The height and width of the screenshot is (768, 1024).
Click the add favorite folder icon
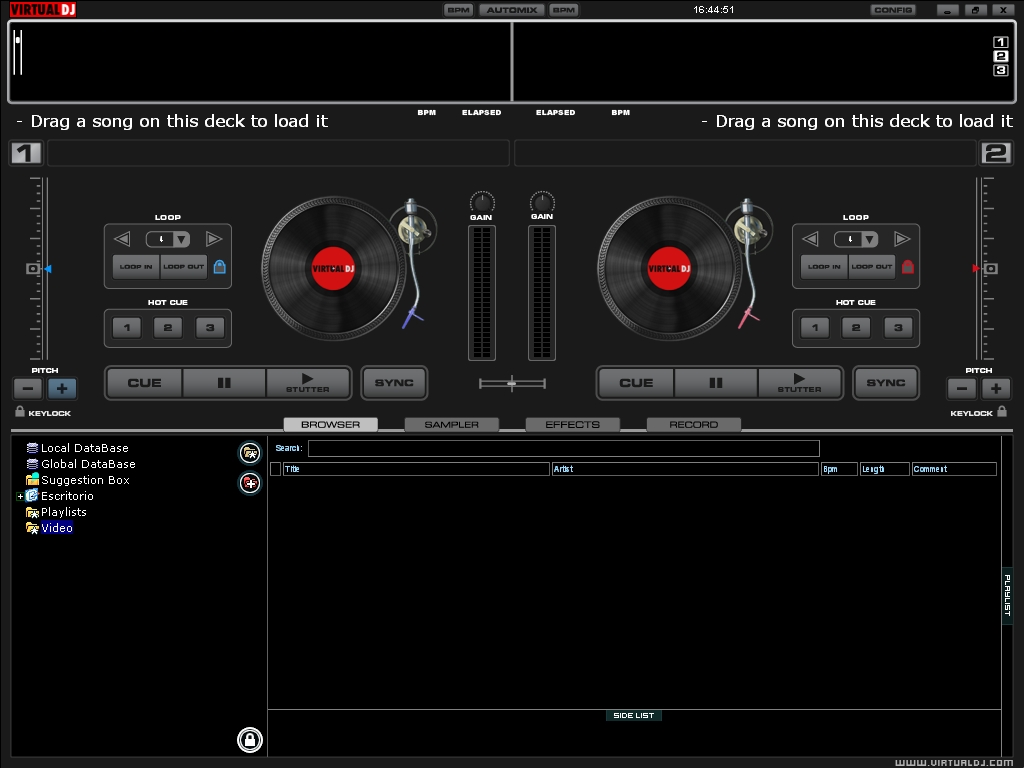tap(249, 452)
